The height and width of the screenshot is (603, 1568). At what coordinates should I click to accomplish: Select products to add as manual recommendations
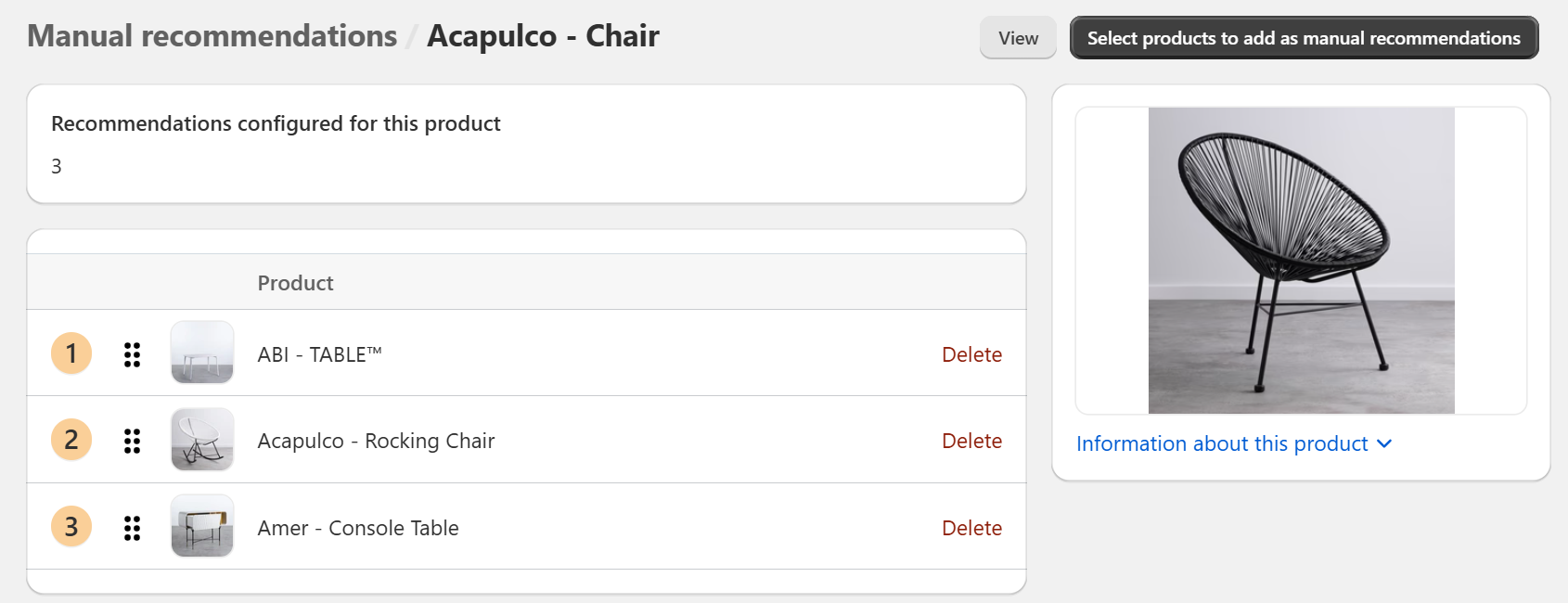click(x=1304, y=38)
